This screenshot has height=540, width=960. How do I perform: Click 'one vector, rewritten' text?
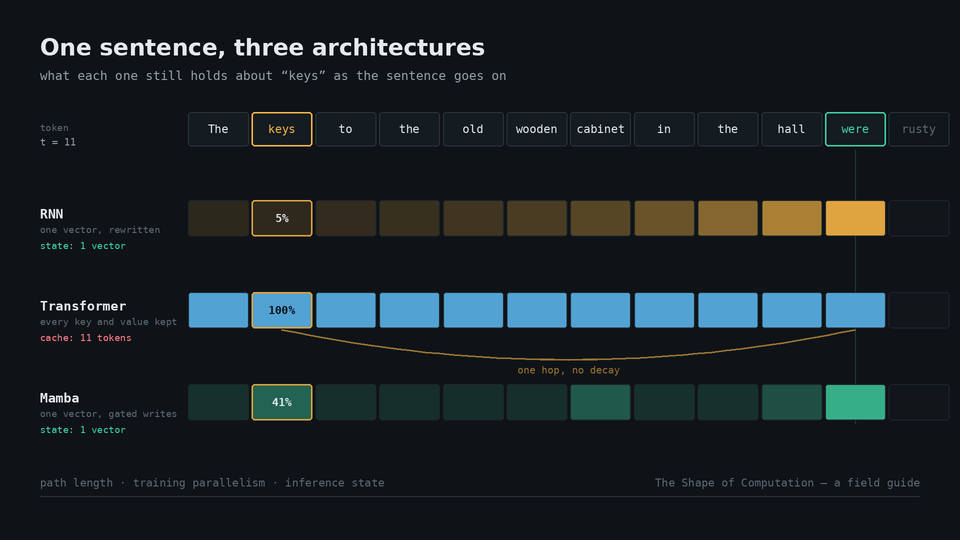pyautogui.click(x=100, y=230)
